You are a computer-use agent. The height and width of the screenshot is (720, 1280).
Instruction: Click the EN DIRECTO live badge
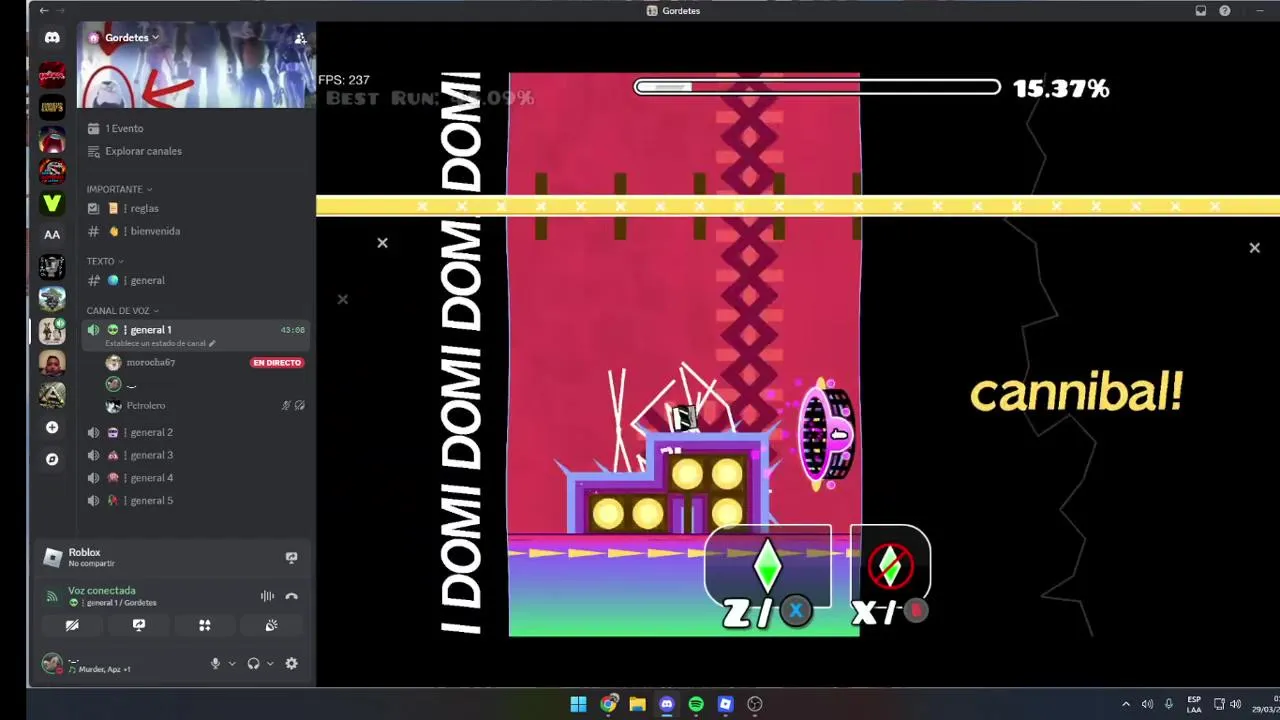pyautogui.click(x=277, y=363)
